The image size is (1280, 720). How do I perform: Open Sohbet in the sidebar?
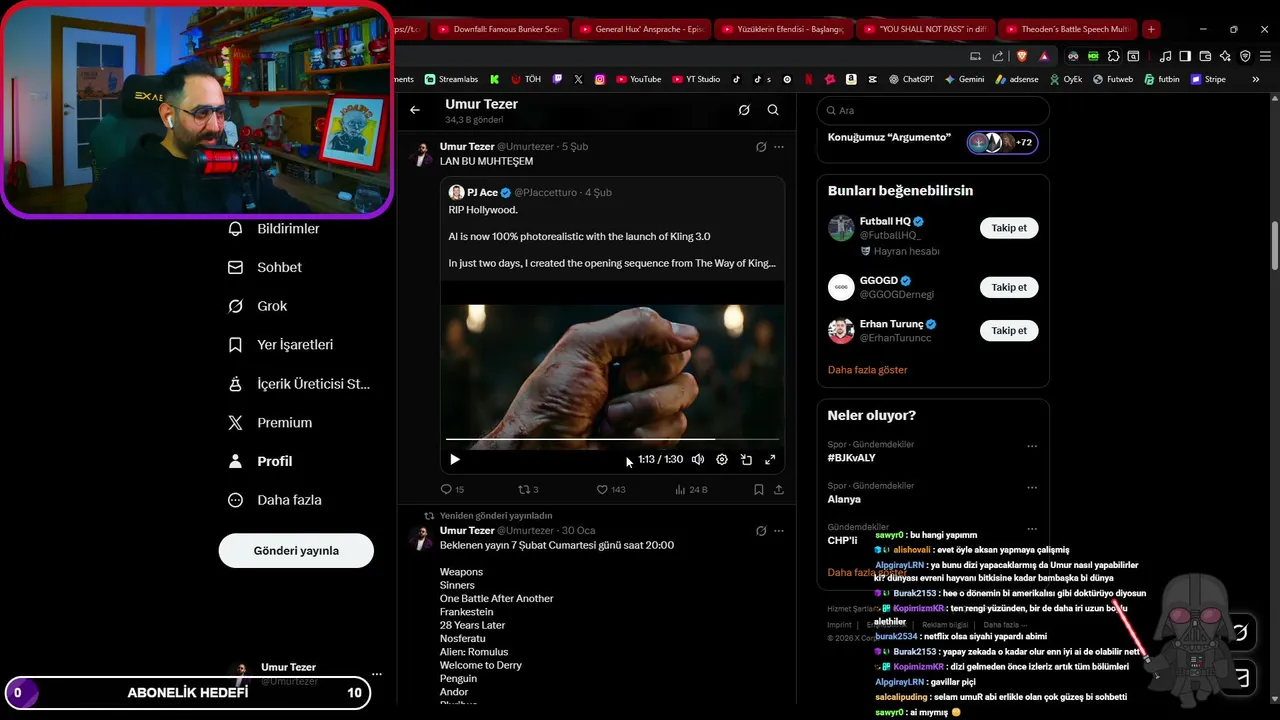click(265, 267)
